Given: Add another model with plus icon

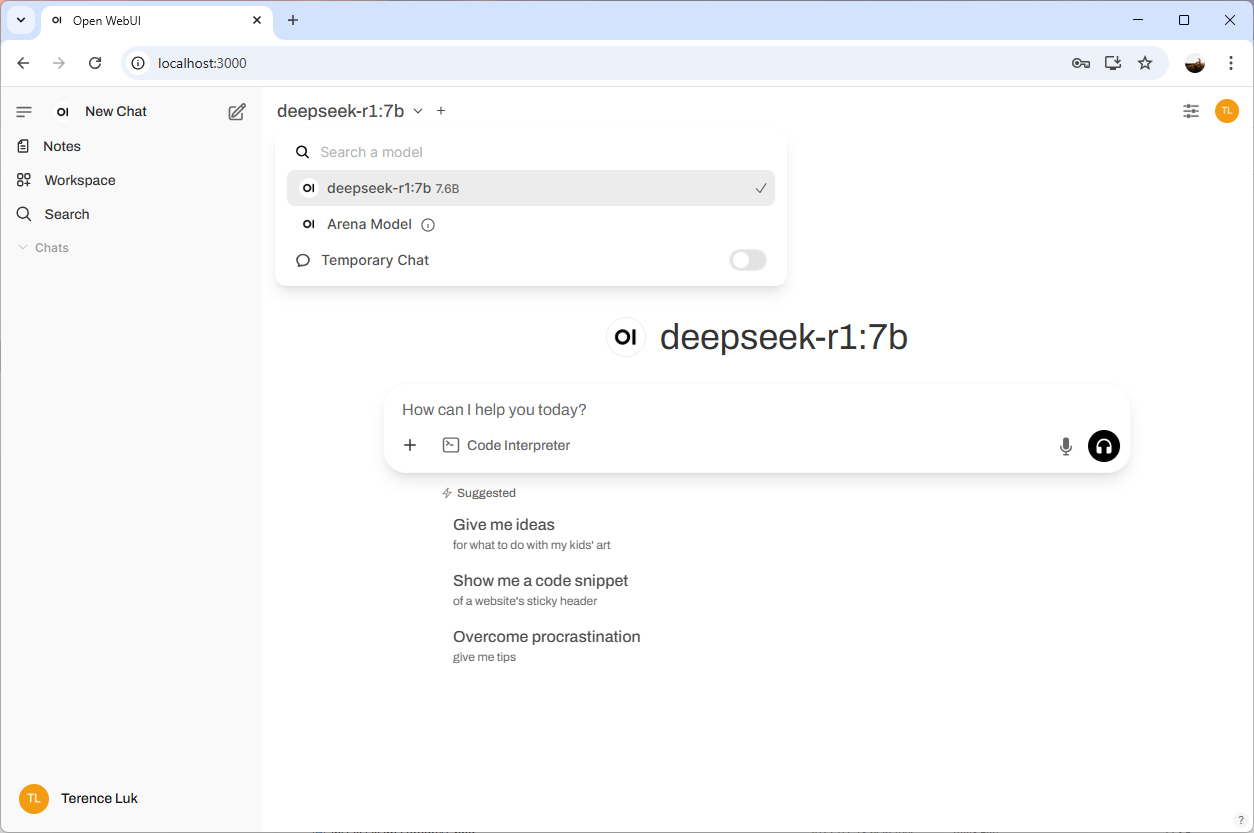Looking at the screenshot, I should (441, 111).
